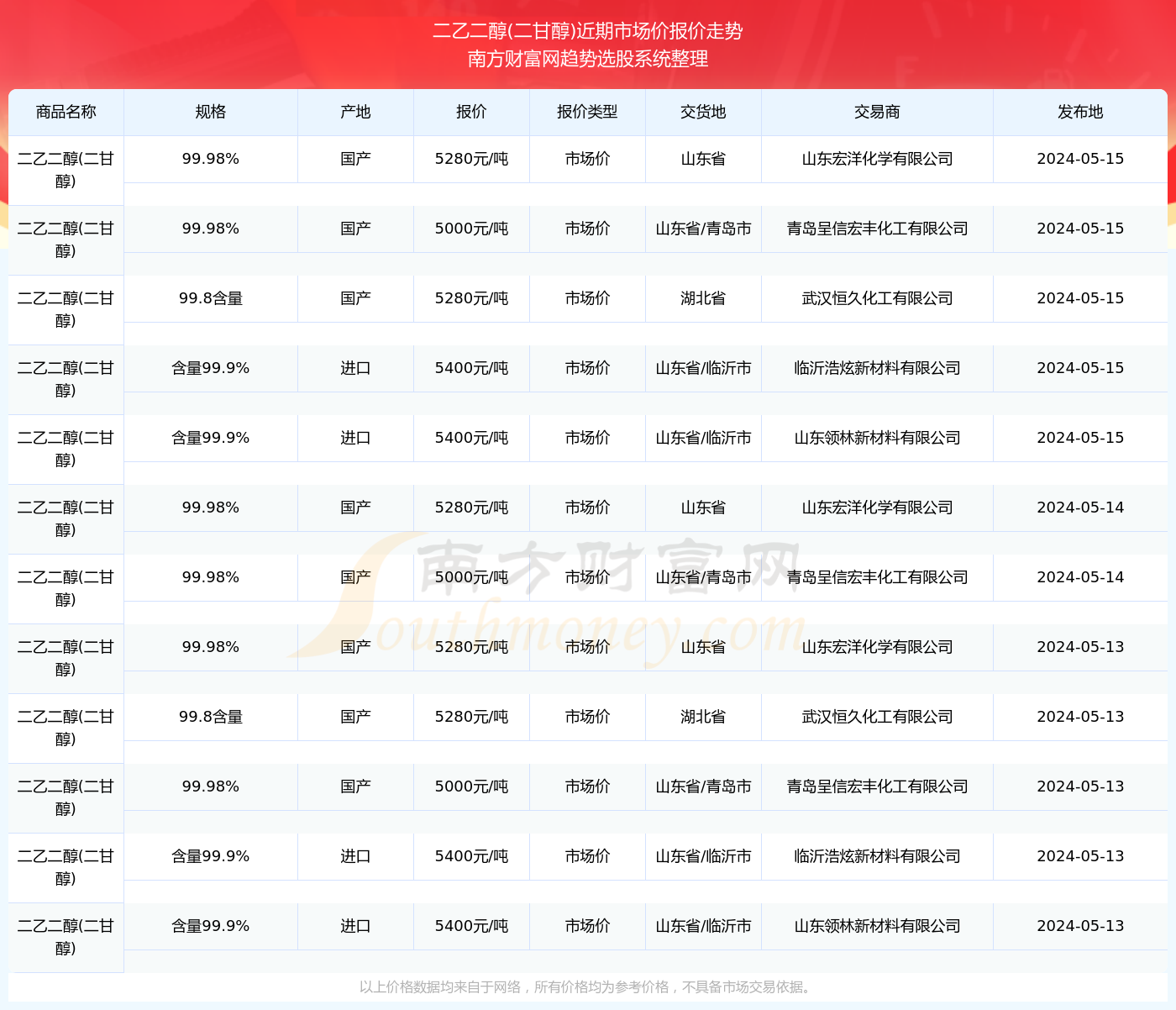Click price 5400元/吨 in 临沂浩炫 2024-05-15 row

[x=471, y=368]
